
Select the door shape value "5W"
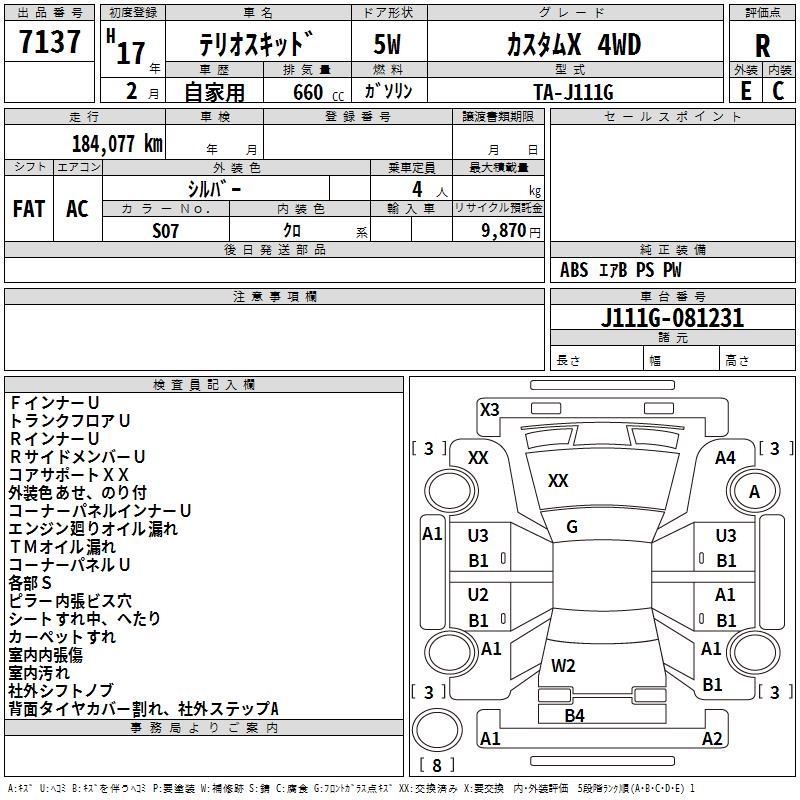point(387,44)
